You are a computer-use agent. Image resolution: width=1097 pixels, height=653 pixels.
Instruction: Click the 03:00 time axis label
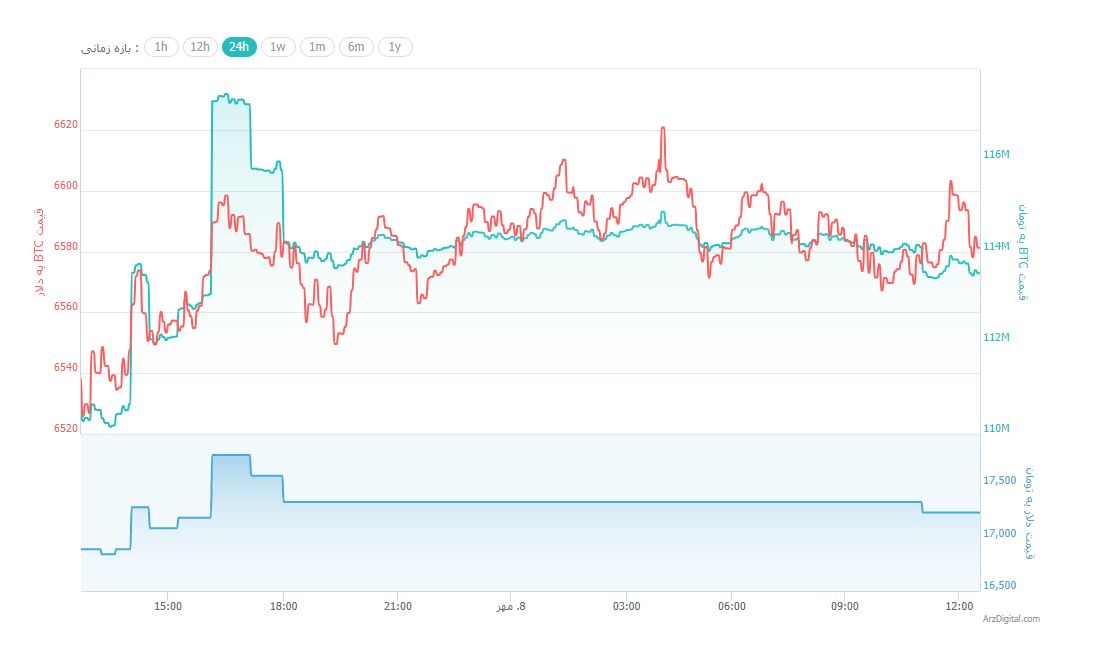tap(627, 606)
